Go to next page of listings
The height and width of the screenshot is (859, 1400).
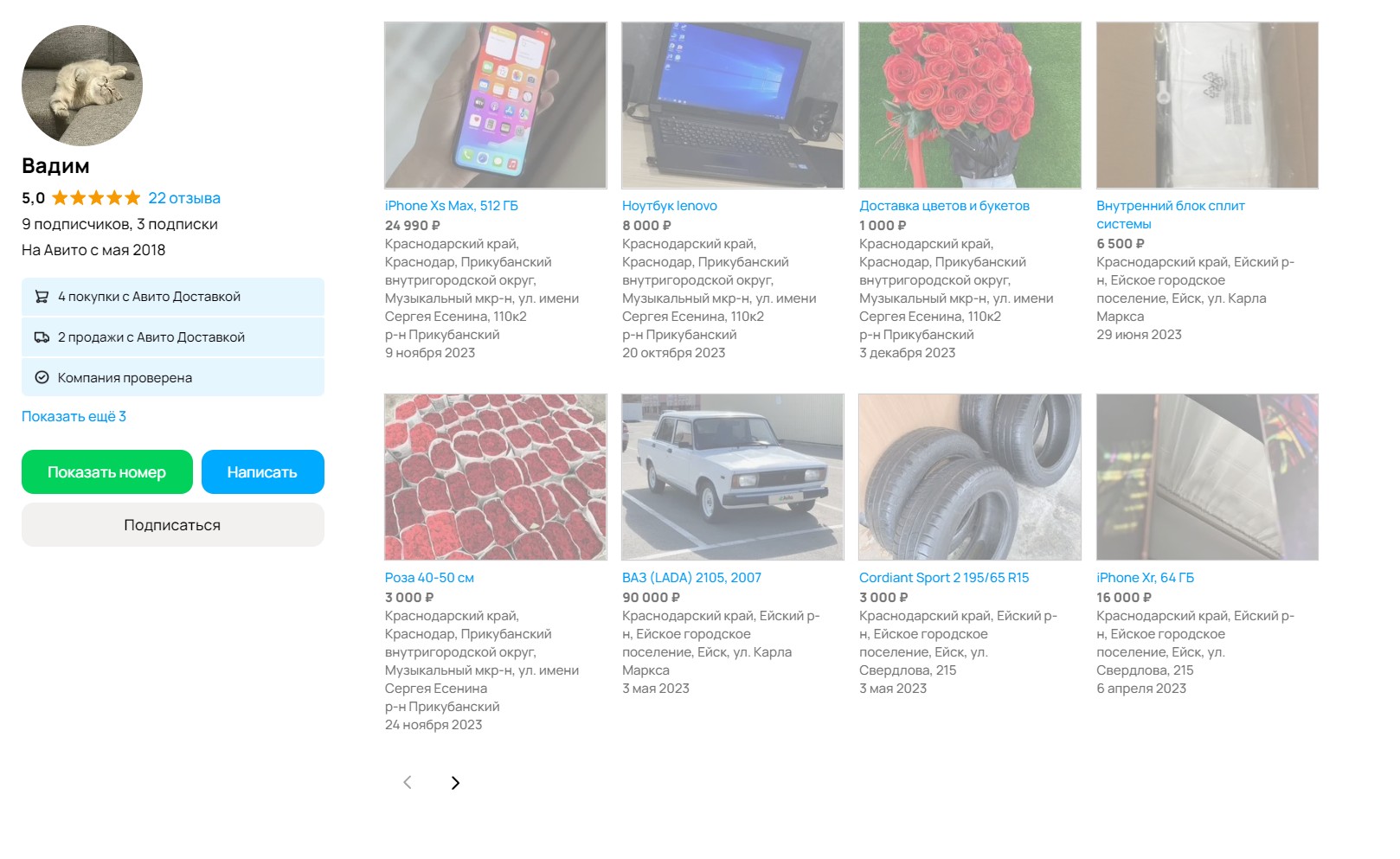pyautogui.click(x=455, y=783)
